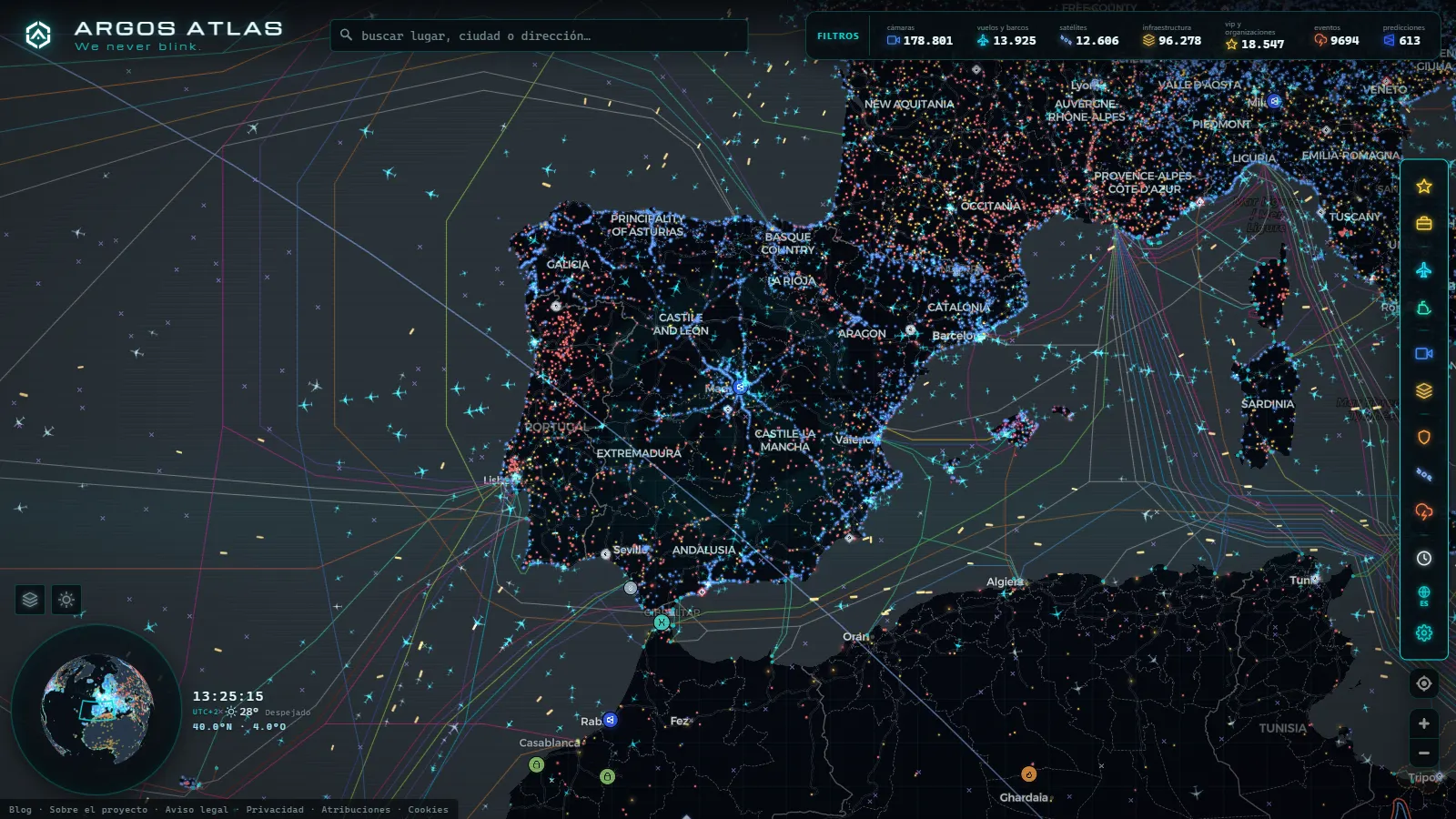This screenshot has width=1456, height=819.
Task: Open the favorites star in right sidebar
Action: (x=1424, y=187)
